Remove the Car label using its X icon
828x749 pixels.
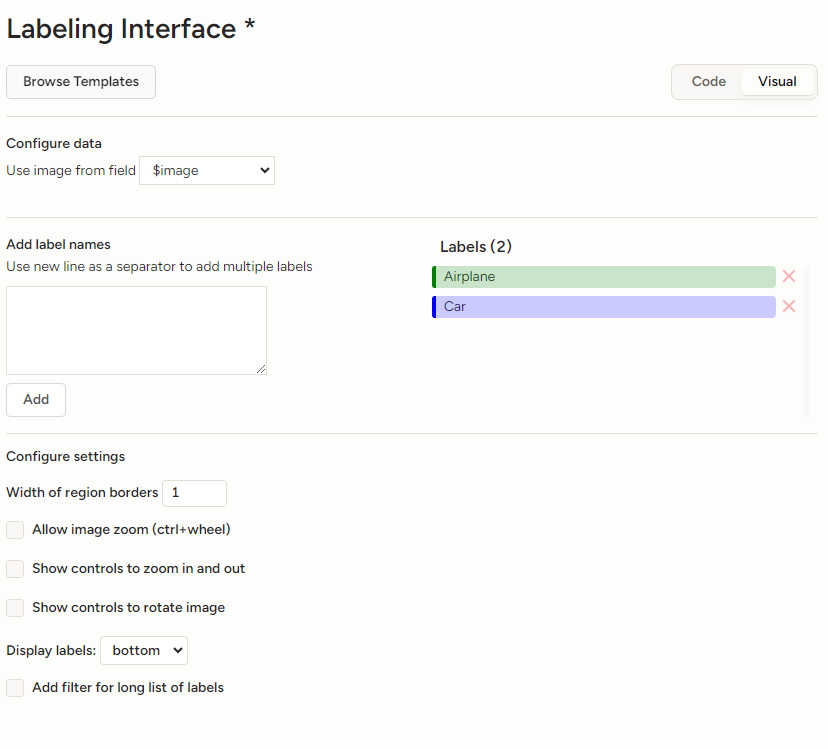point(789,307)
